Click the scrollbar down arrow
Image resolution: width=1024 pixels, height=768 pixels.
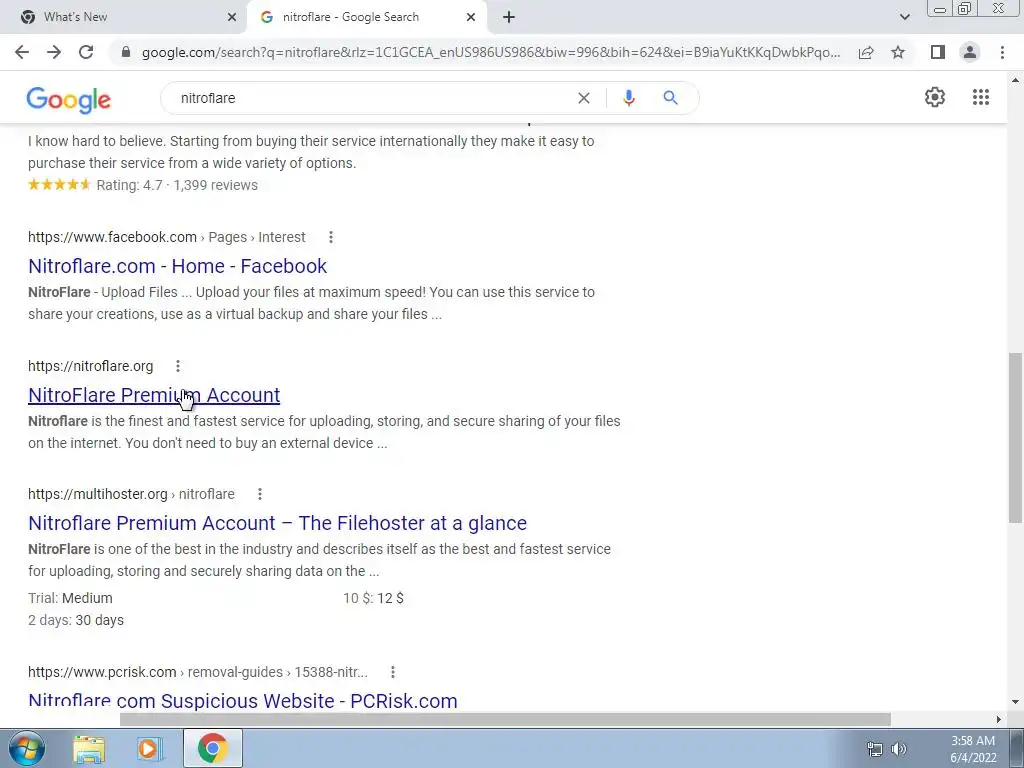[1015, 702]
